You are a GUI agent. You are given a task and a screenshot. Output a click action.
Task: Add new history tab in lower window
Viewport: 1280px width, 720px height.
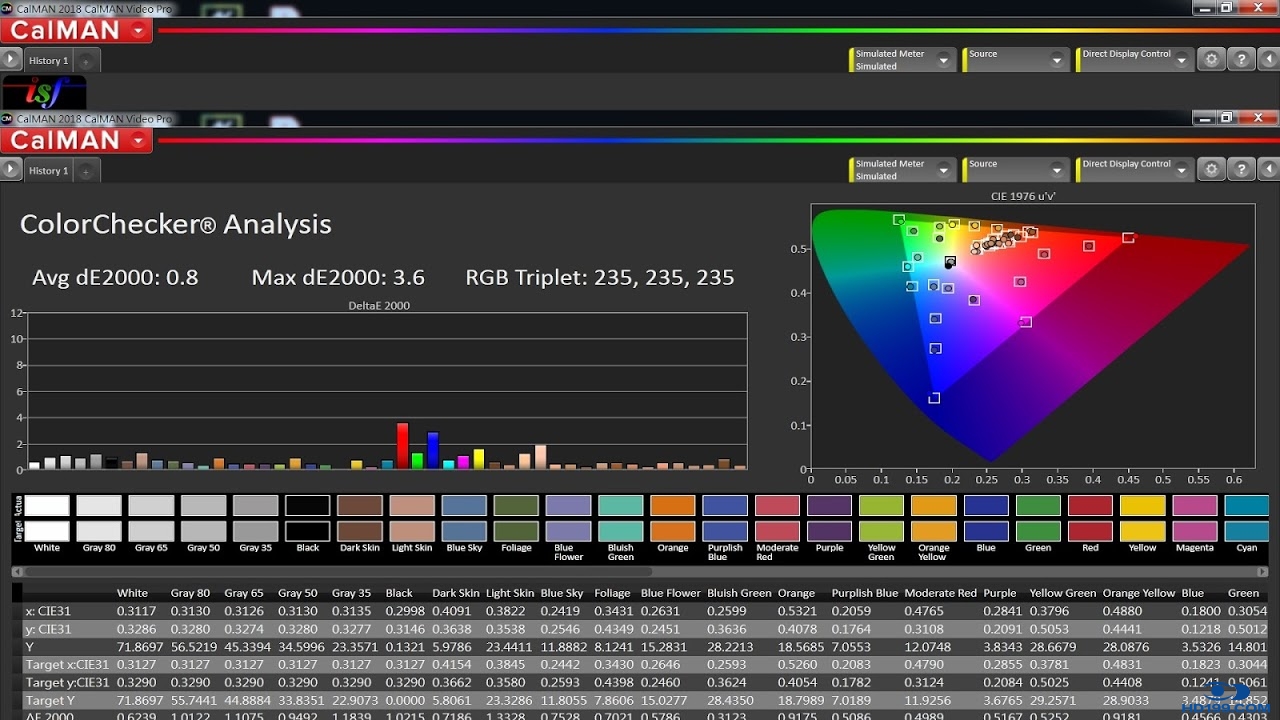click(x=86, y=171)
